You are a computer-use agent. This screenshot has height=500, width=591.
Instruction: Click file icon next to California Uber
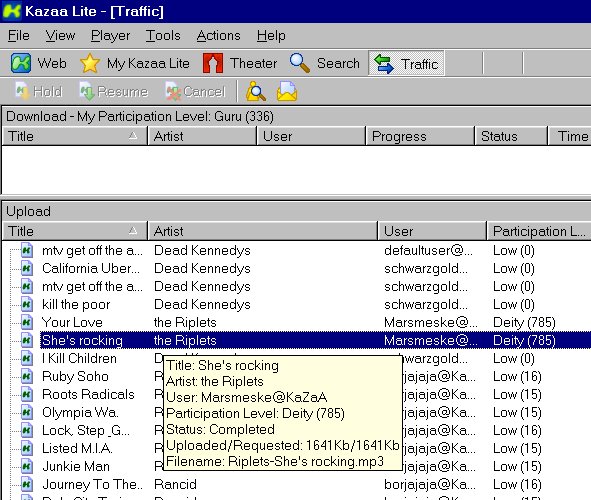(26, 268)
